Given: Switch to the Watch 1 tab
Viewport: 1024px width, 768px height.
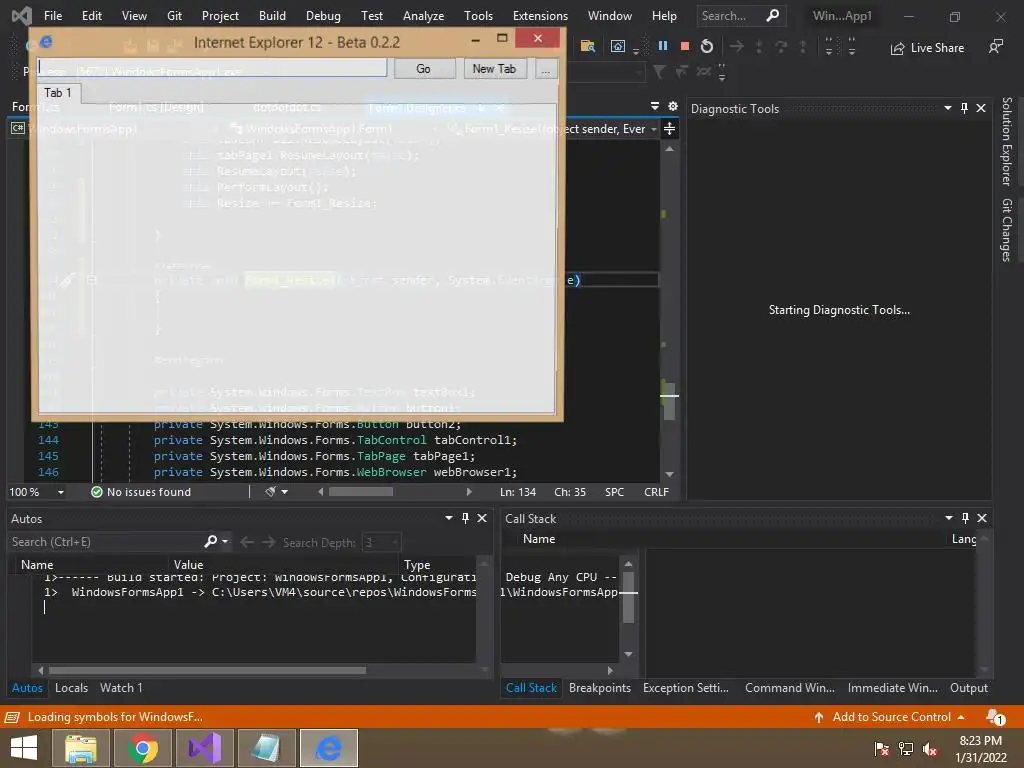Looking at the screenshot, I should 121,688.
